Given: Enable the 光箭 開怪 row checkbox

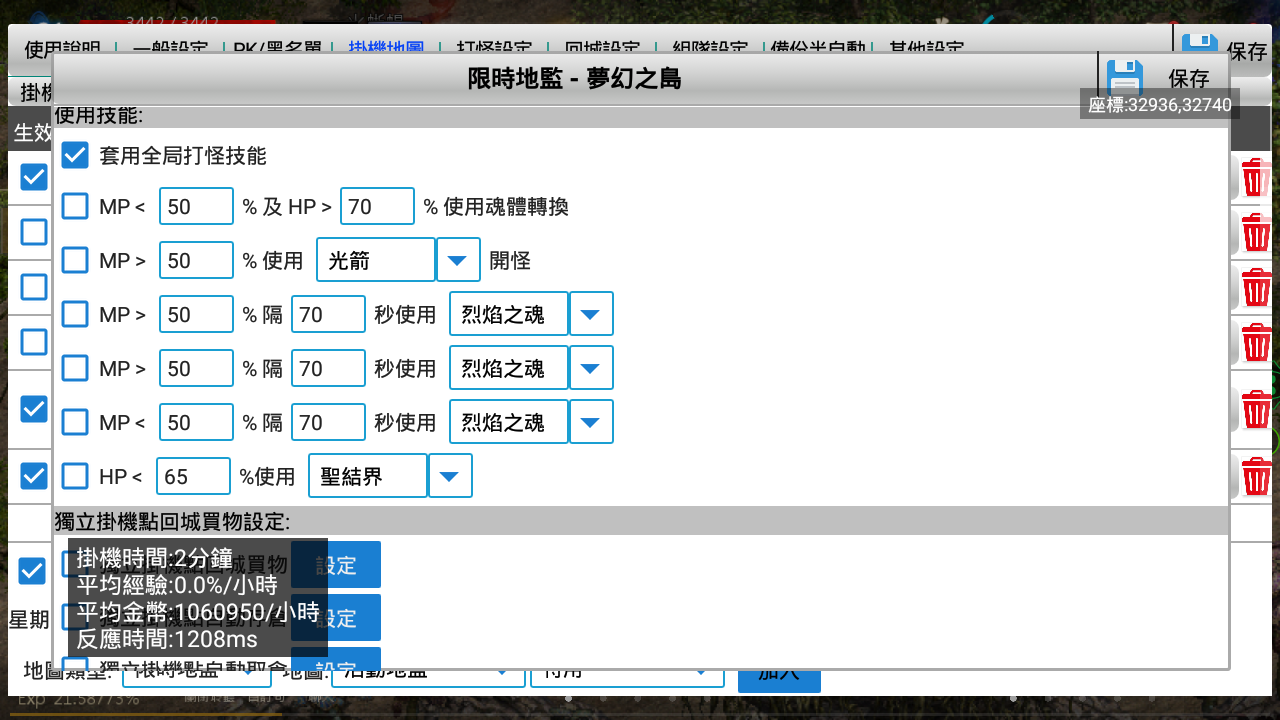Looking at the screenshot, I should pos(75,260).
